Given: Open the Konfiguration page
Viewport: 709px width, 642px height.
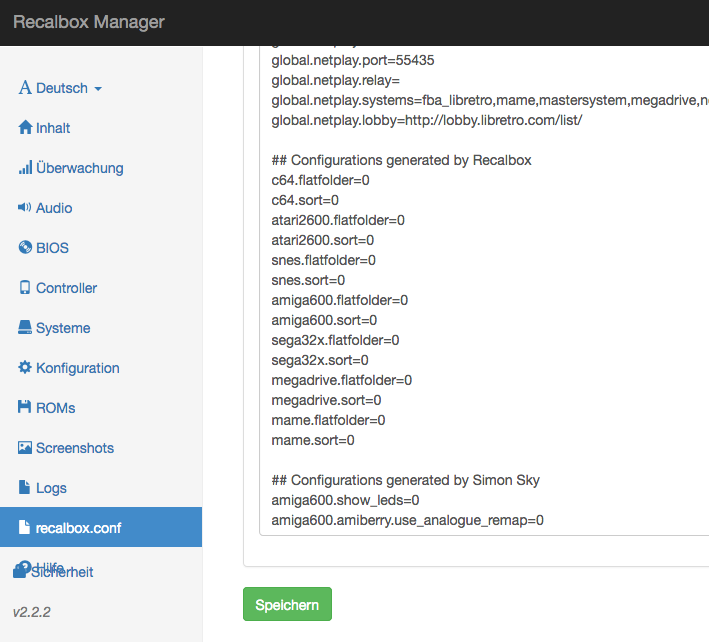Looking at the screenshot, I should (78, 368).
